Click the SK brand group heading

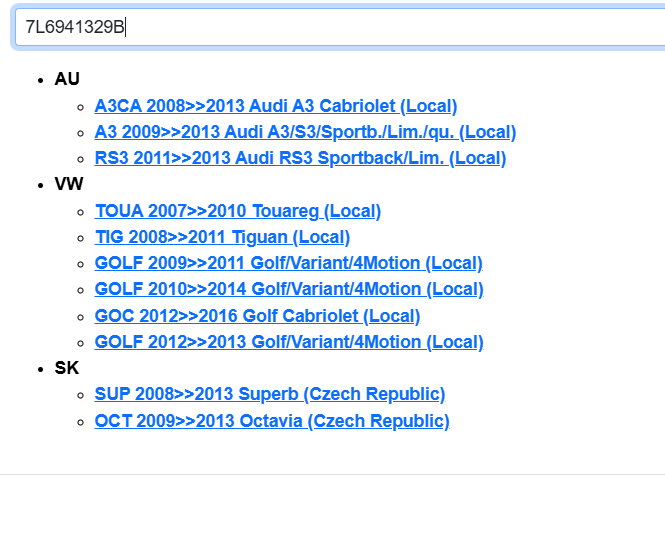pos(67,368)
